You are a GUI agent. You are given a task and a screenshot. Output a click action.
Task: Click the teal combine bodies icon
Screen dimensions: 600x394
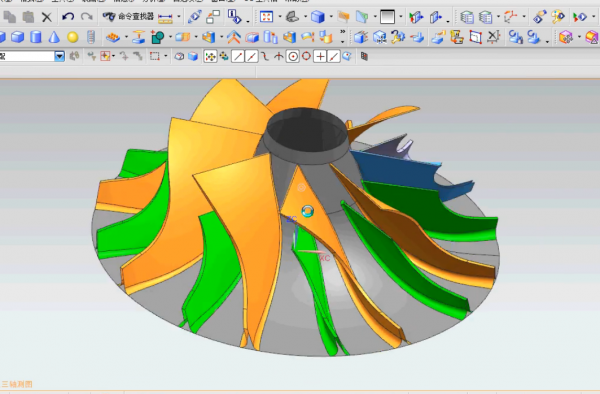(x=157, y=37)
